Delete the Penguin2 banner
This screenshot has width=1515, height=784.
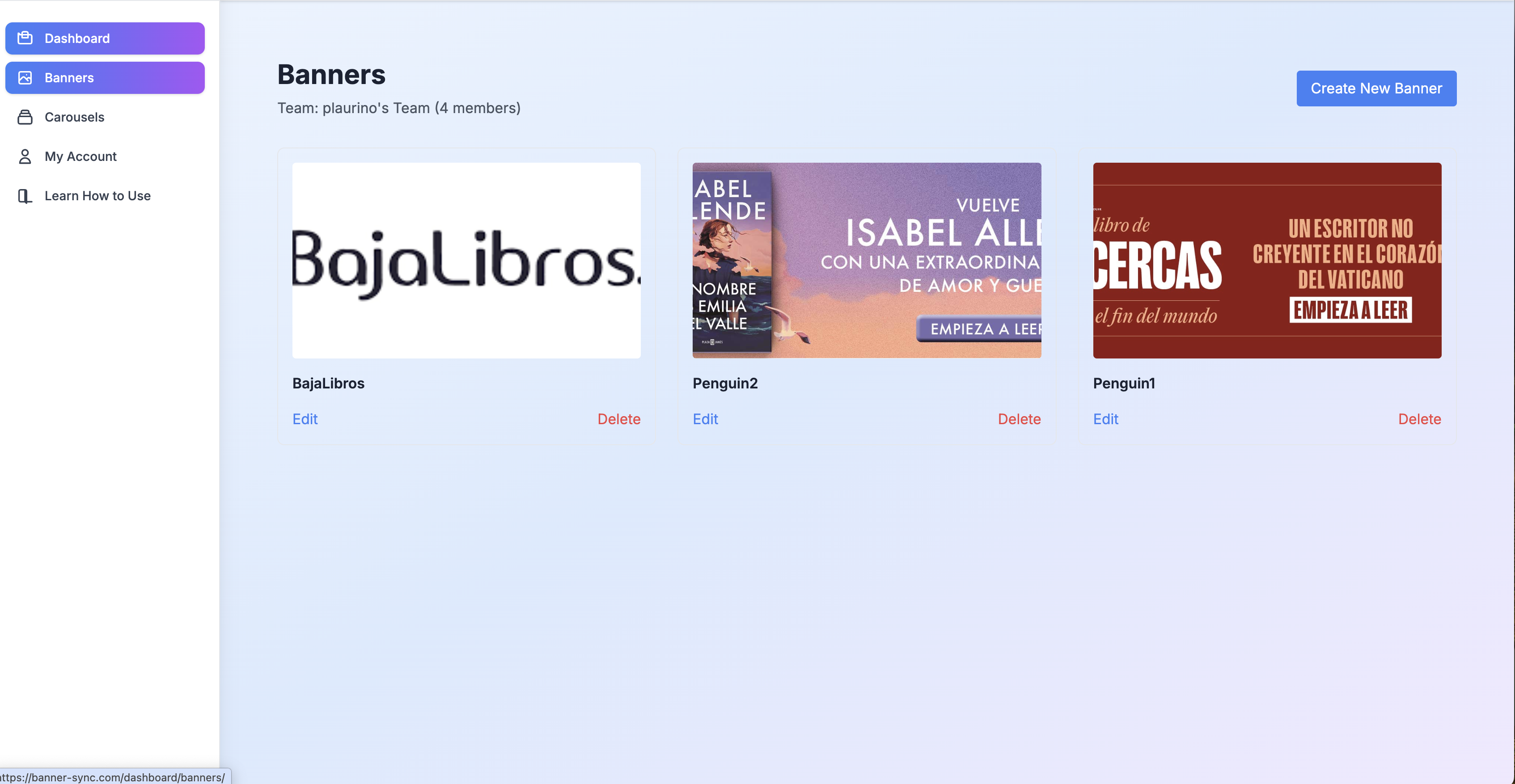tap(1019, 419)
